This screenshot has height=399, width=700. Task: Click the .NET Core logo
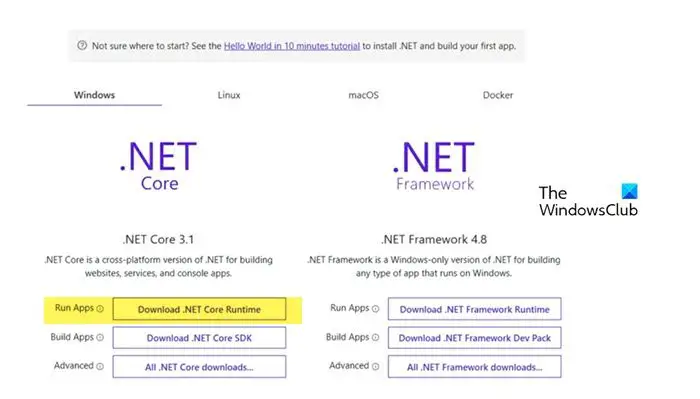pyautogui.click(x=158, y=166)
